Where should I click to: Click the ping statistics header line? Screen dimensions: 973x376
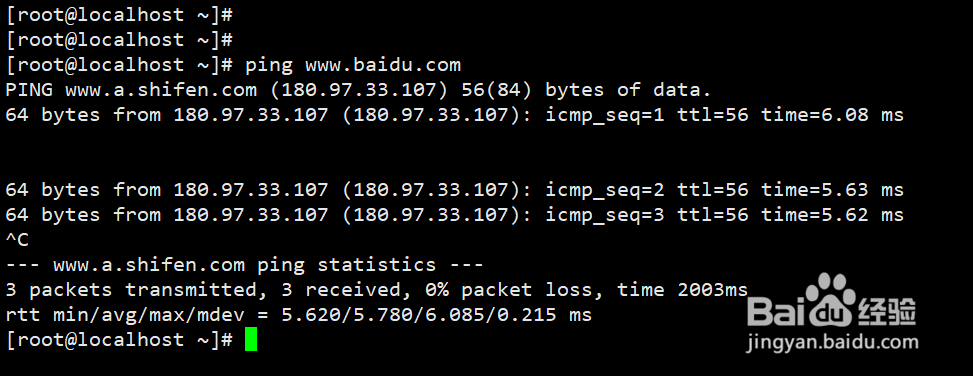(244, 265)
